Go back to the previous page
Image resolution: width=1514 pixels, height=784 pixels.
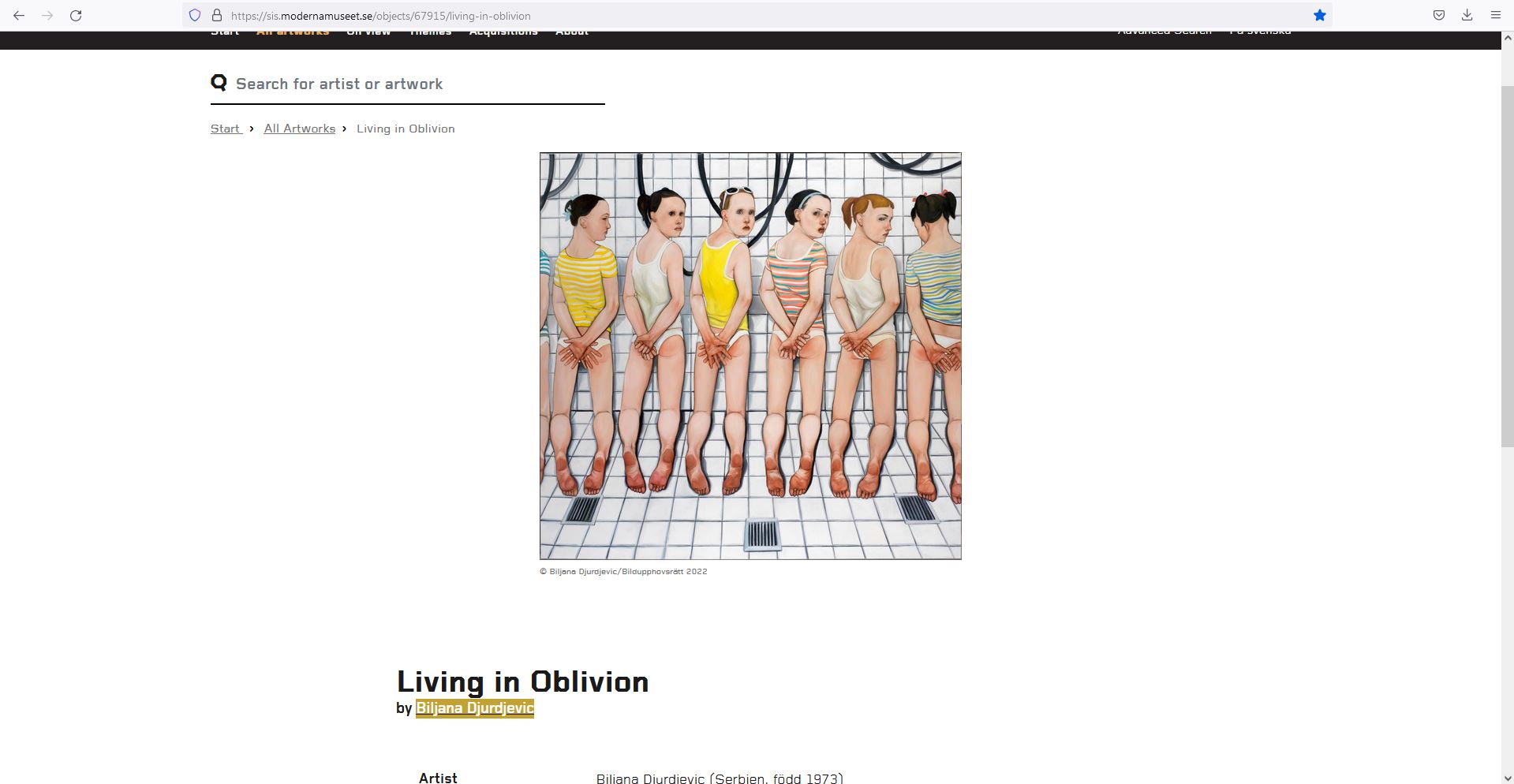point(19,15)
